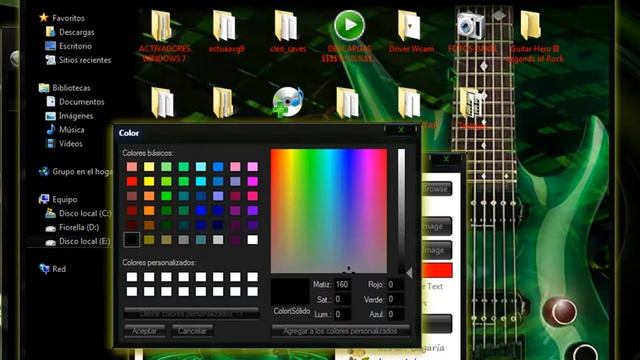The image size is (640, 360).
Task: Select the camera photos folder icon
Action: pyautogui.click(x=471, y=25)
